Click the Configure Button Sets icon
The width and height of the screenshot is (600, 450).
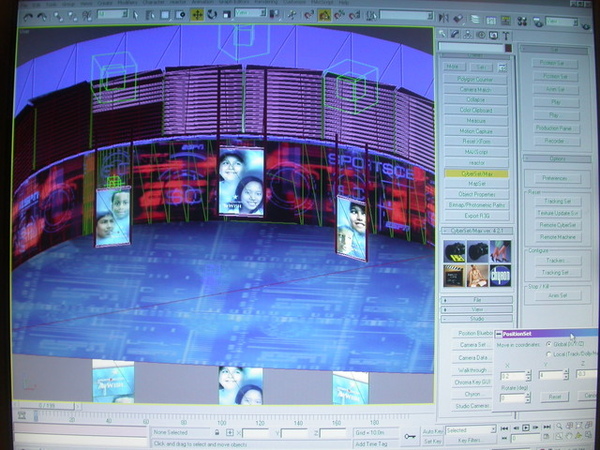502,68
